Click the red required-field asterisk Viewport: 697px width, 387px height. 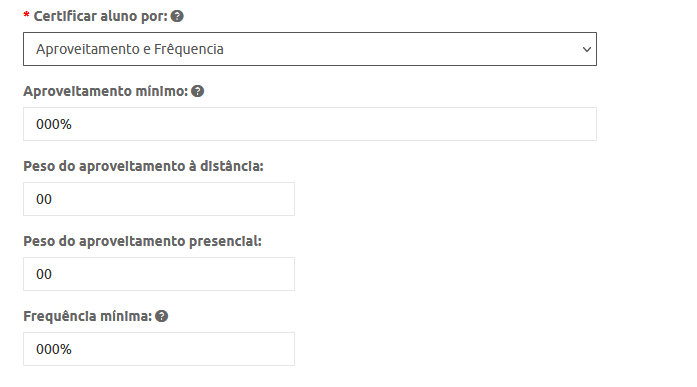pyautogui.click(x=26, y=16)
